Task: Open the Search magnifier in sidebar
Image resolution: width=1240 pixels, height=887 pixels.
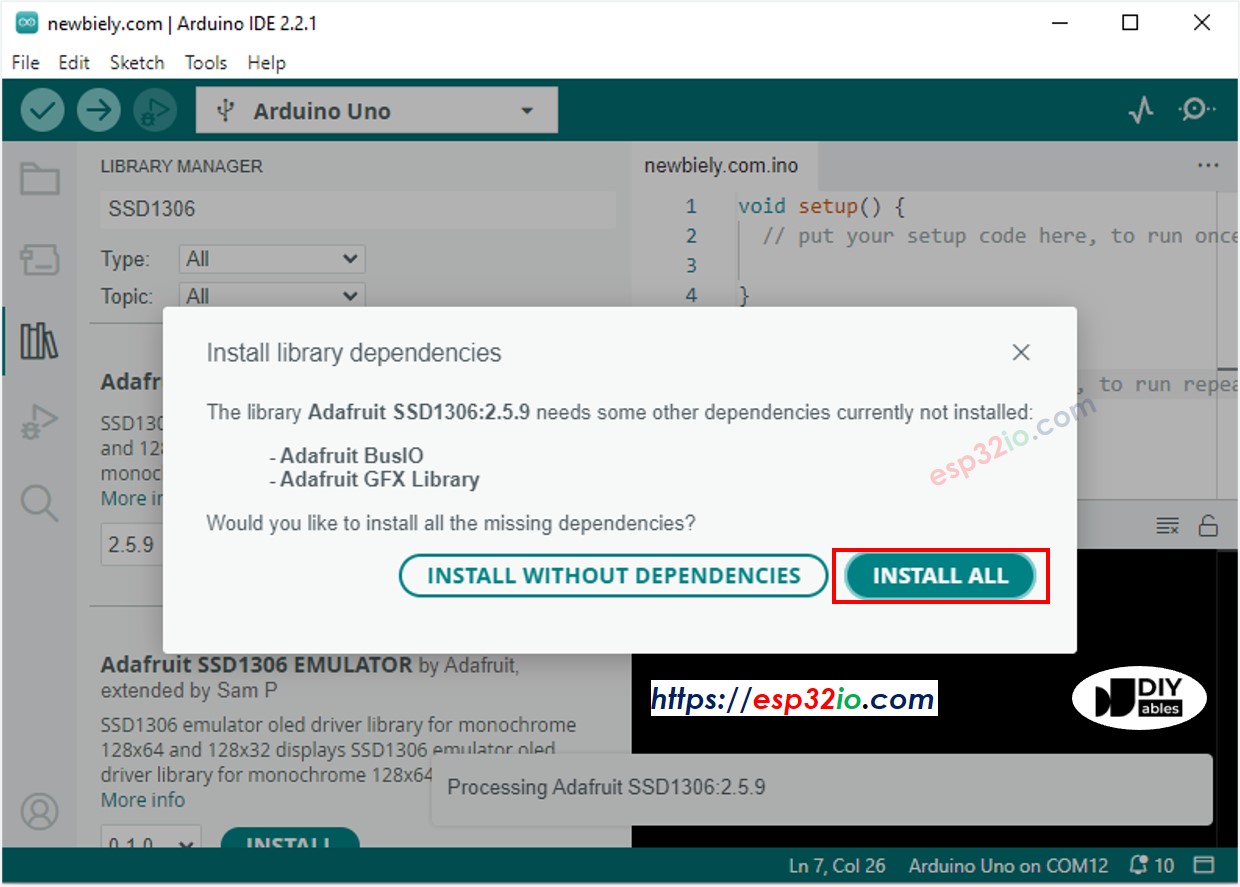Action: point(40,503)
